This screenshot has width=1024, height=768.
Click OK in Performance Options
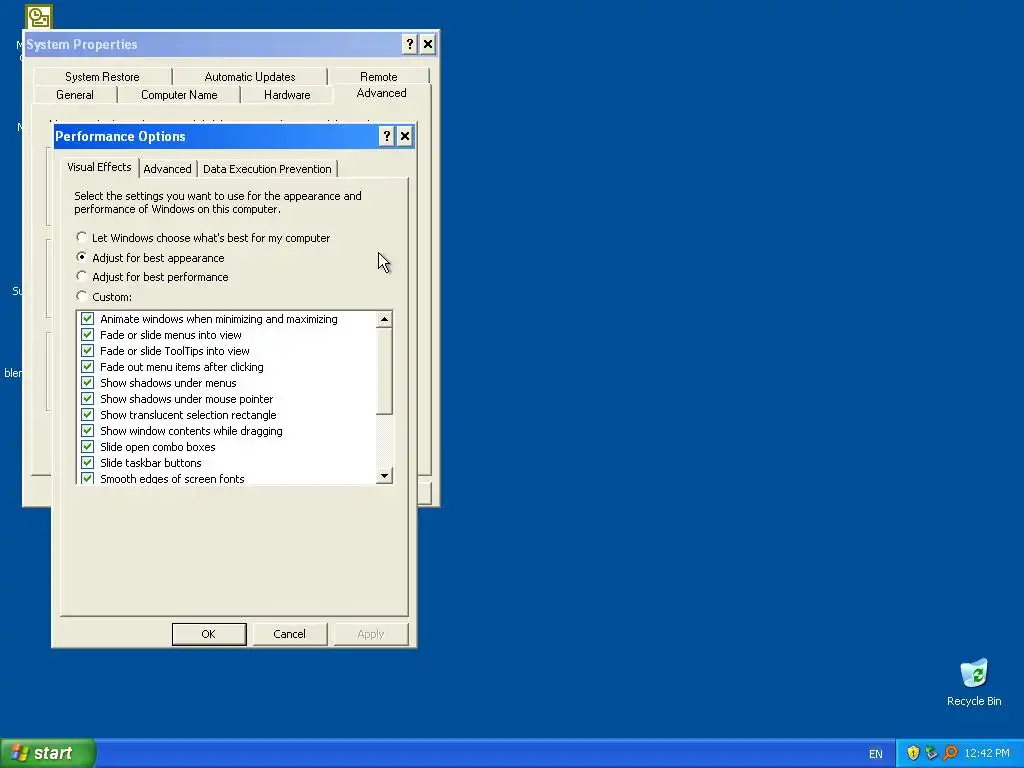pos(209,633)
